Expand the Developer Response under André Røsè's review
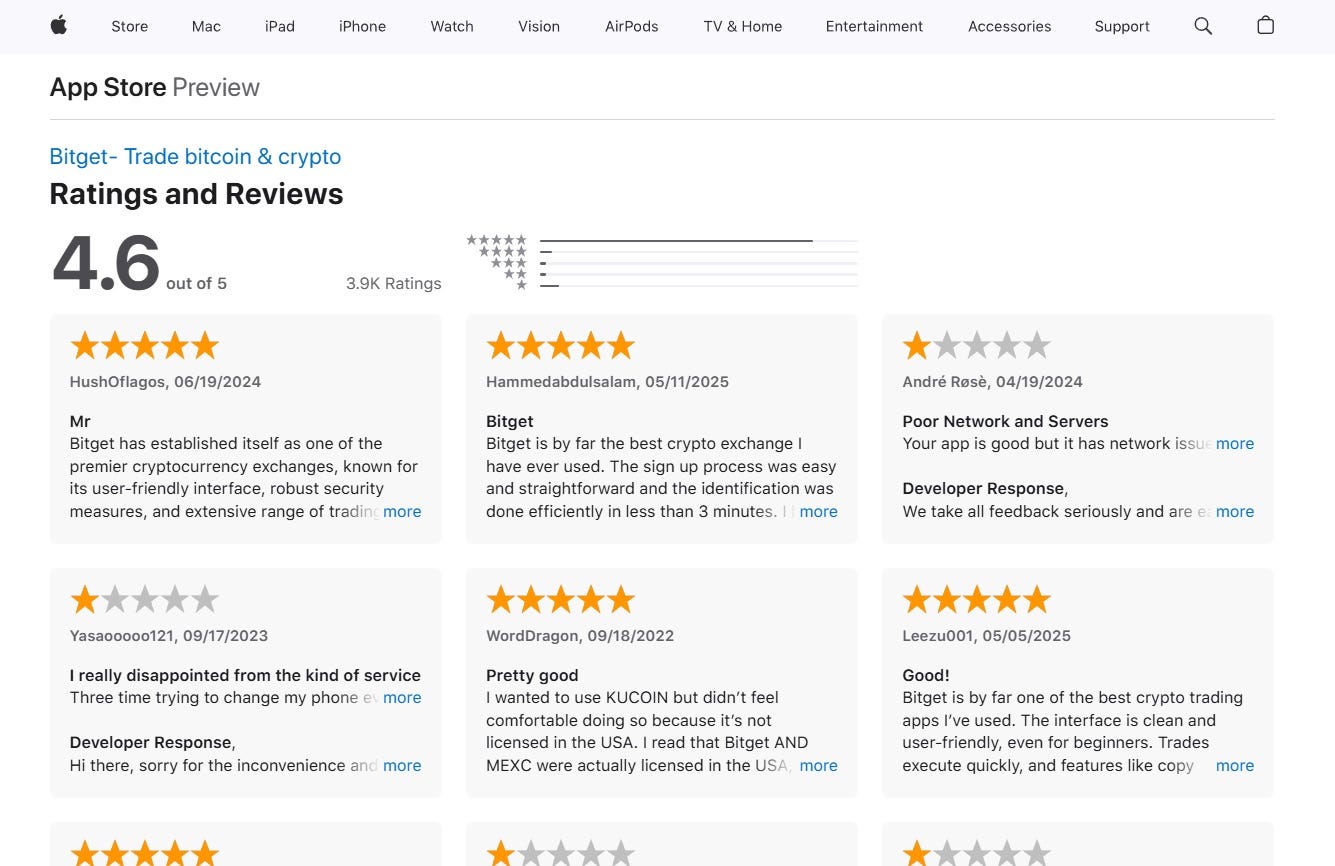 (x=1235, y=511)
